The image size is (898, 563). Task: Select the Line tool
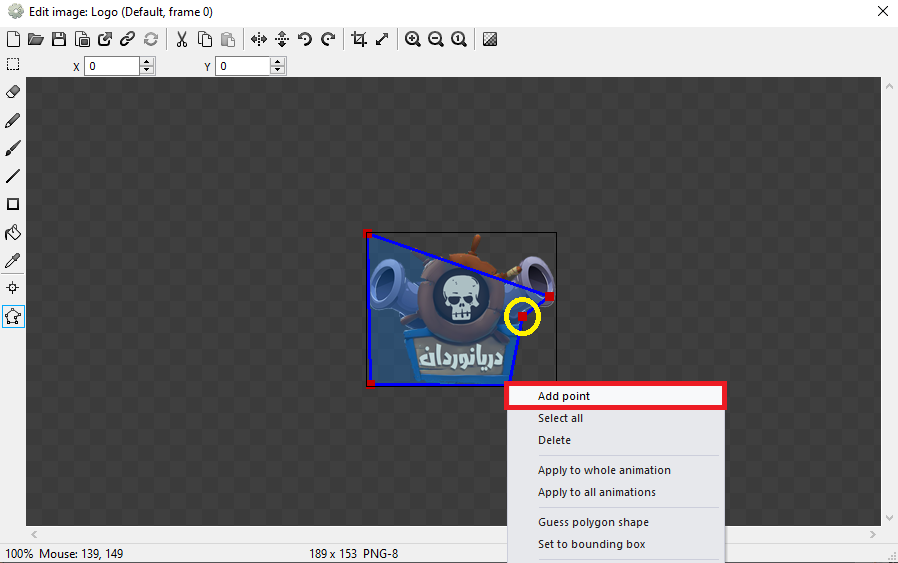coord(13,176)
